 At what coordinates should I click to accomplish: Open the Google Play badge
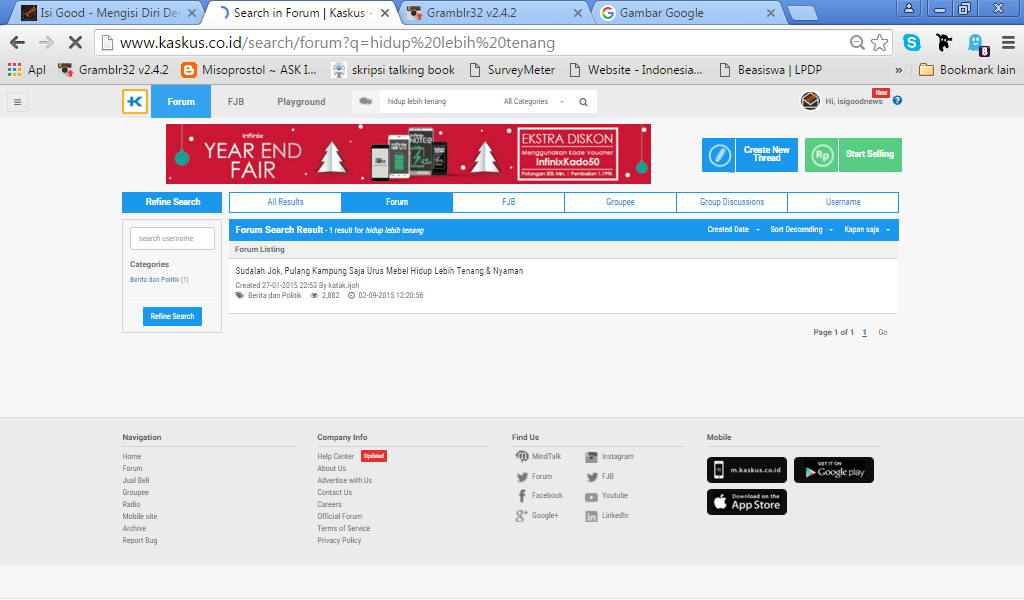pyautogui.click(x=834, y=470)
